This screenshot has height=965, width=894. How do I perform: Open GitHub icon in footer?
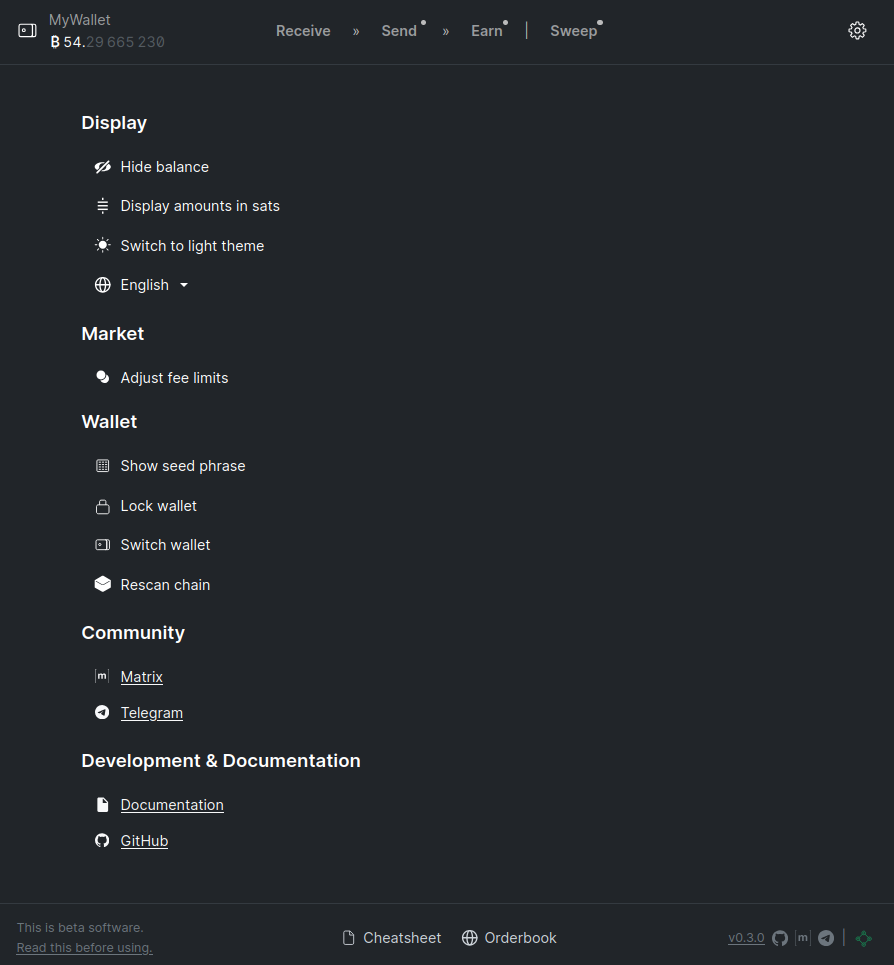pyautogui.click(x=780, y=938)
